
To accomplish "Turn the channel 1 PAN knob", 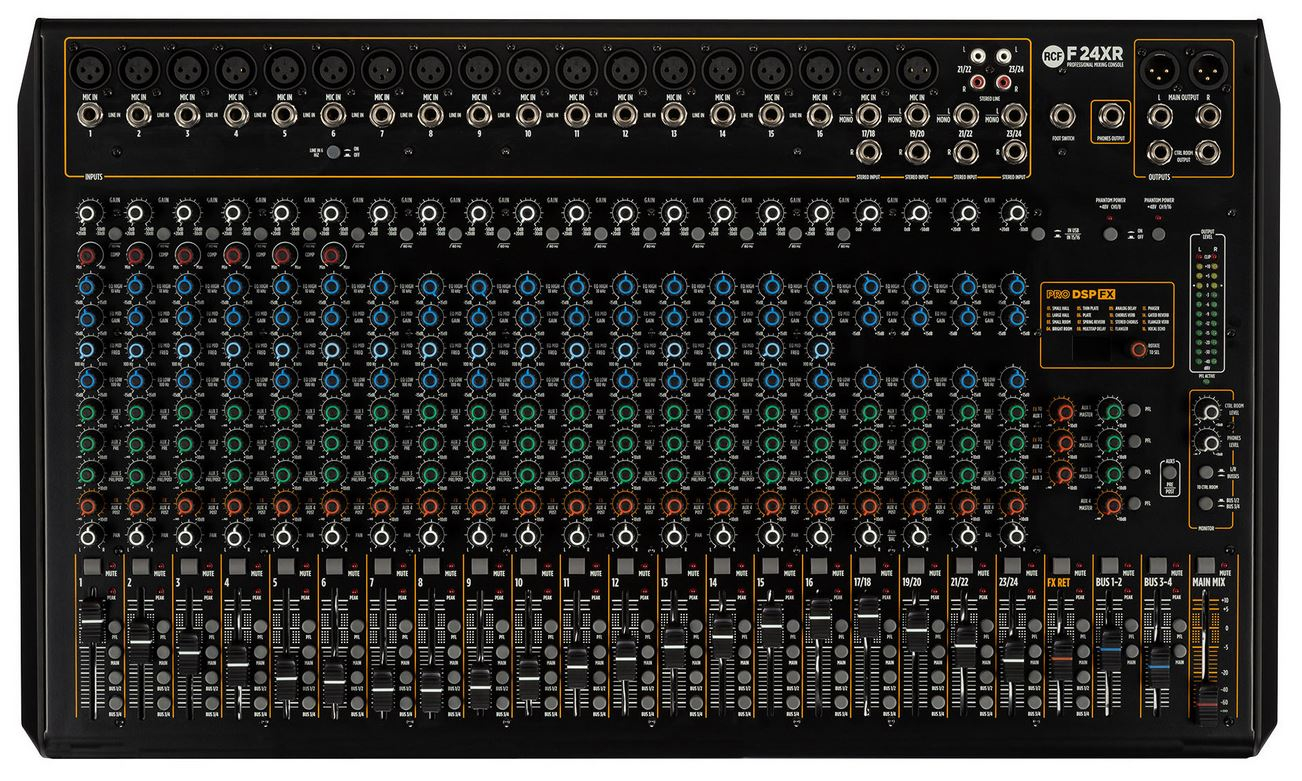I will coord(88,537).
